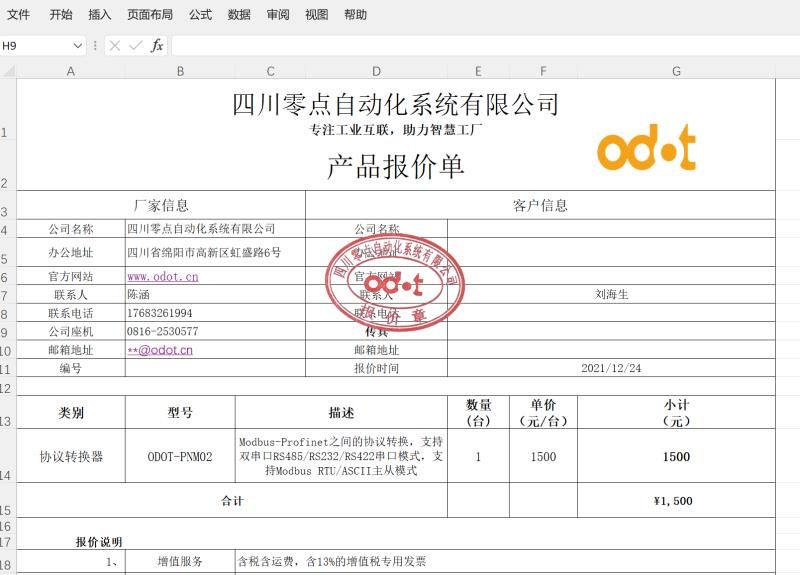
Task: Click the Name Box showing H9
Action: pos(36,46)
